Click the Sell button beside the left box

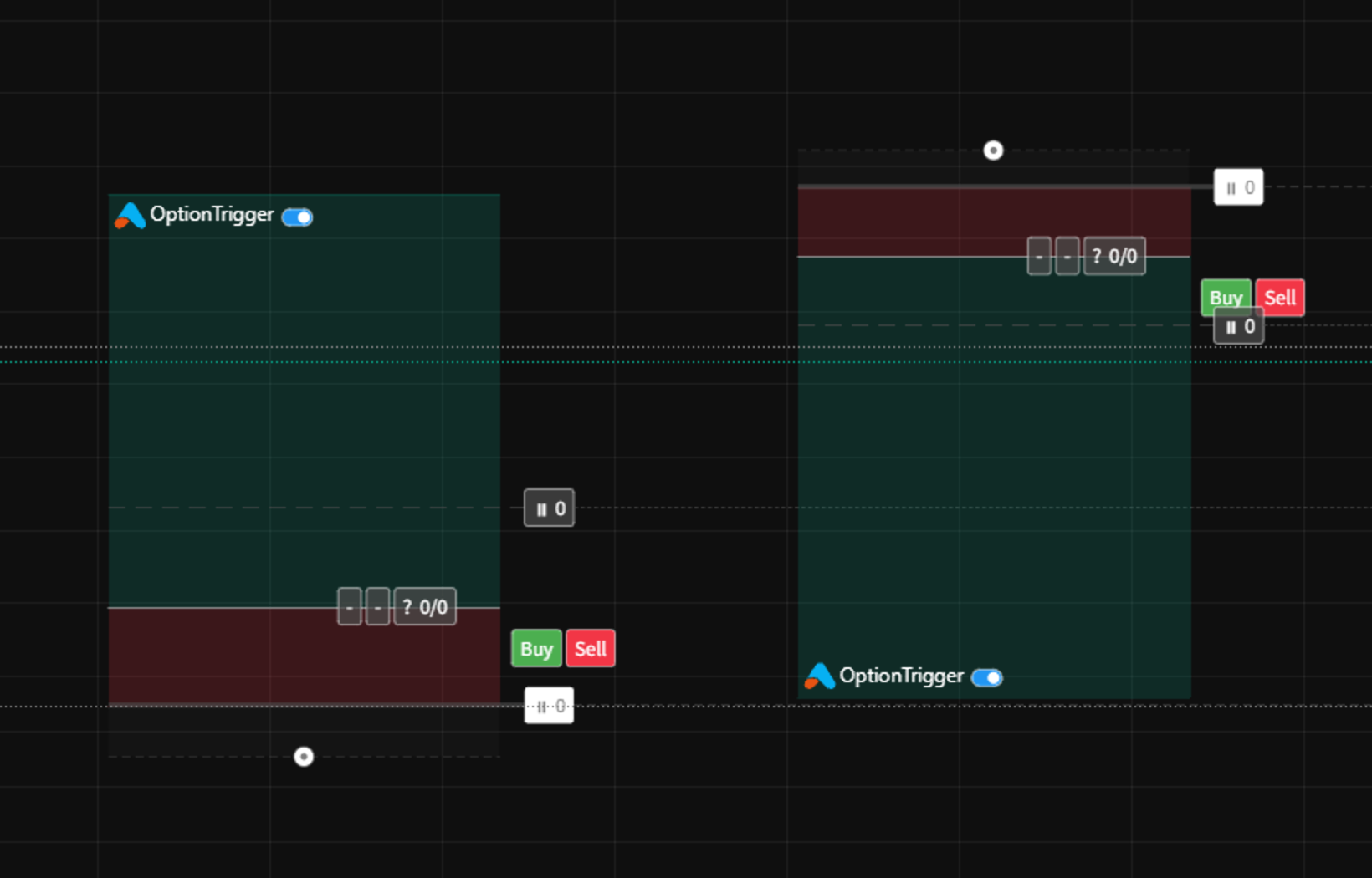tap(591, 649)
